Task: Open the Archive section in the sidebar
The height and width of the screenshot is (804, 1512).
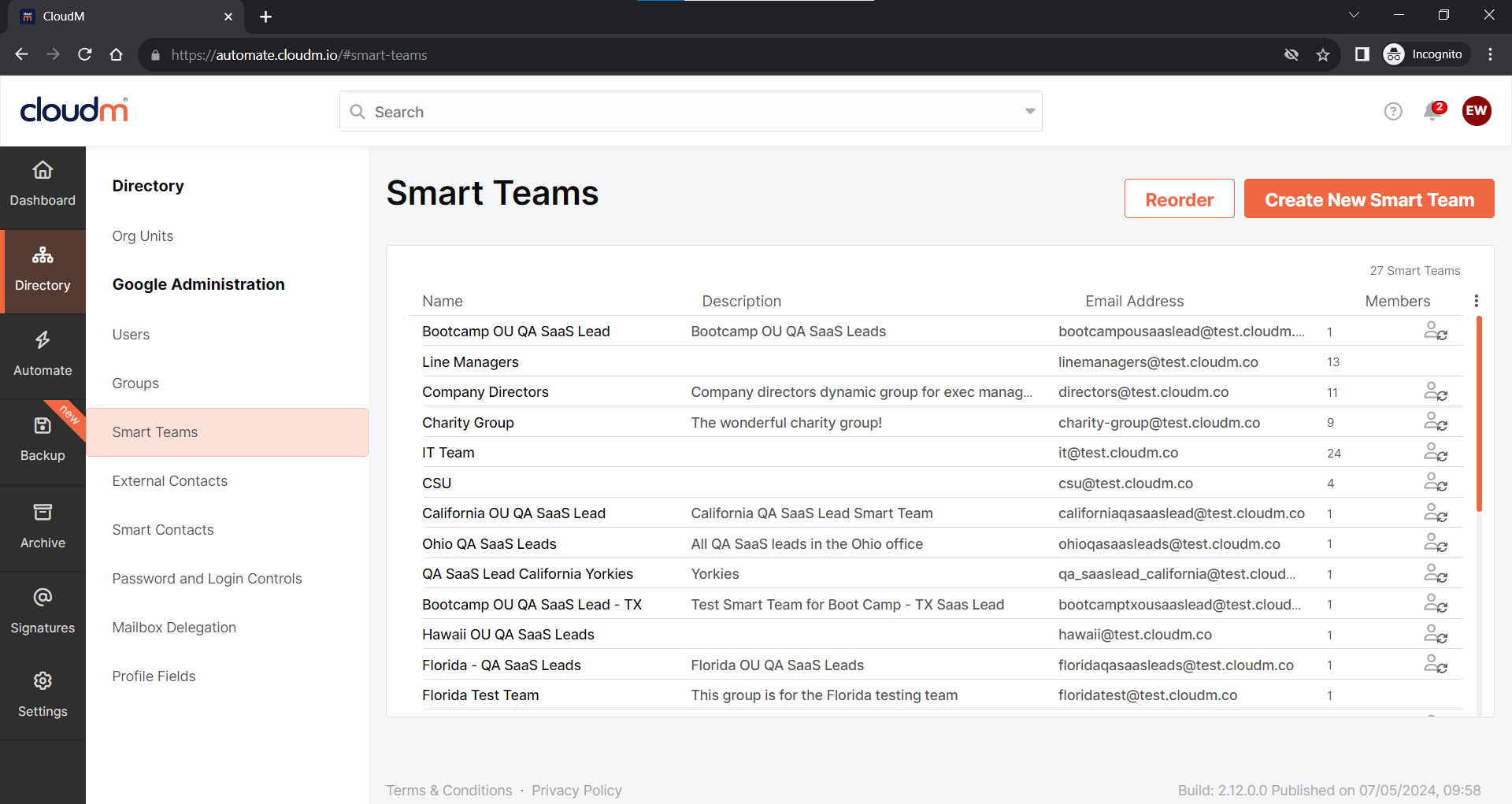Action: (43, 526)
